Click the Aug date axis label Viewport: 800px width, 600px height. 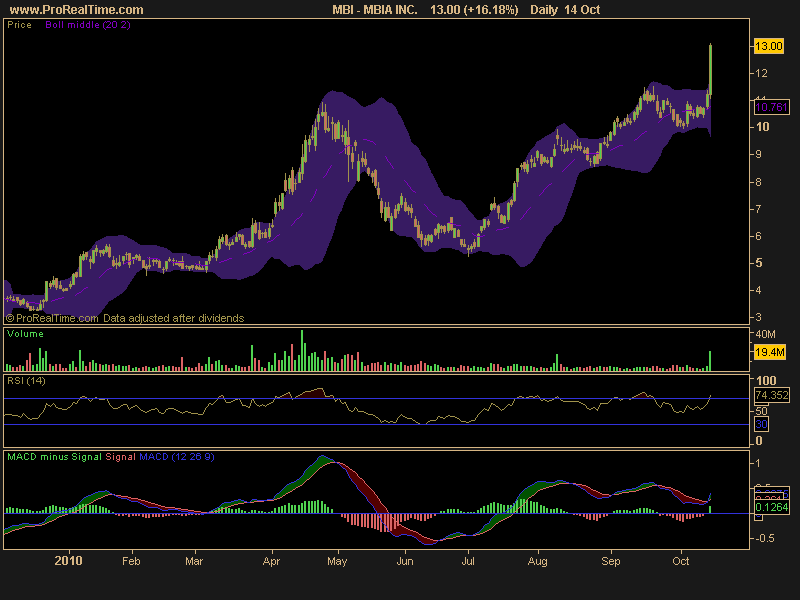pyautogui.click(x=537, y=561)
